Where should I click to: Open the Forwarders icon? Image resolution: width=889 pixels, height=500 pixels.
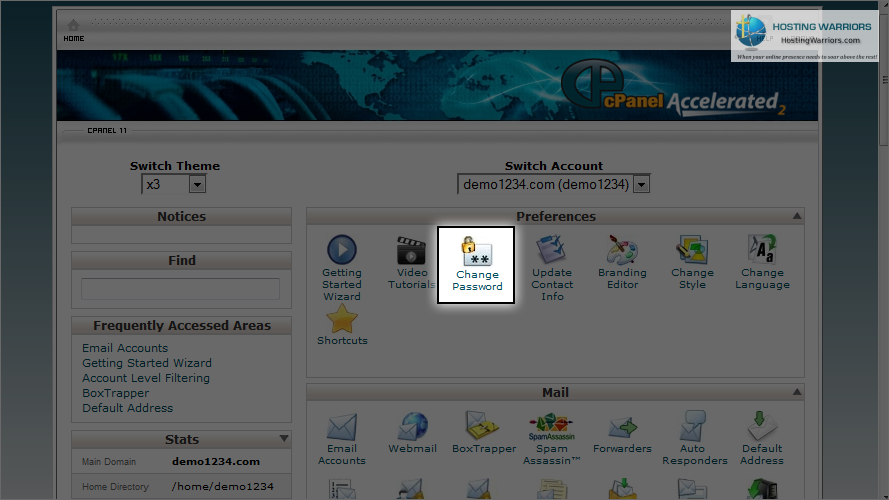point(622,427)
